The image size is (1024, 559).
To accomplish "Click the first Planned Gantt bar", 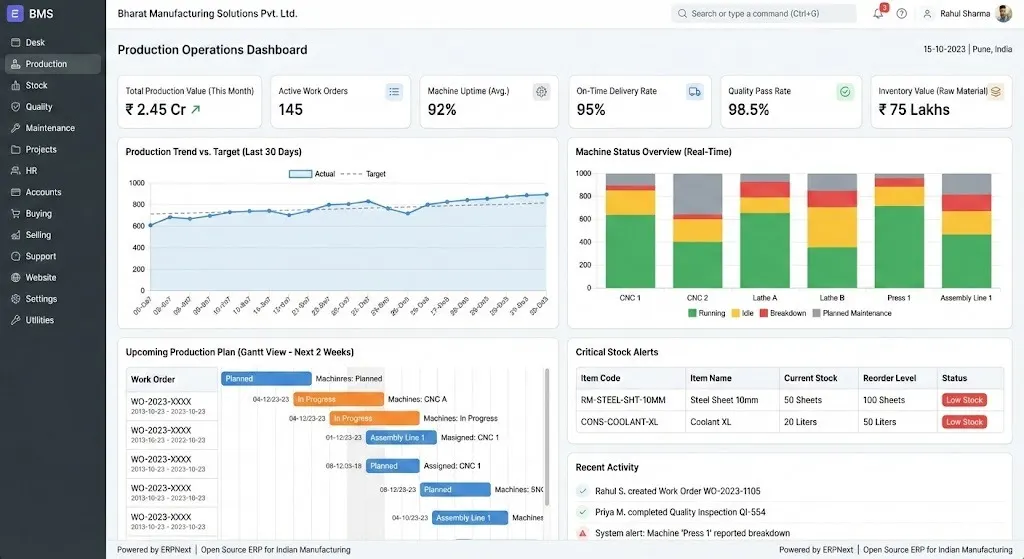I will point(266,379).
